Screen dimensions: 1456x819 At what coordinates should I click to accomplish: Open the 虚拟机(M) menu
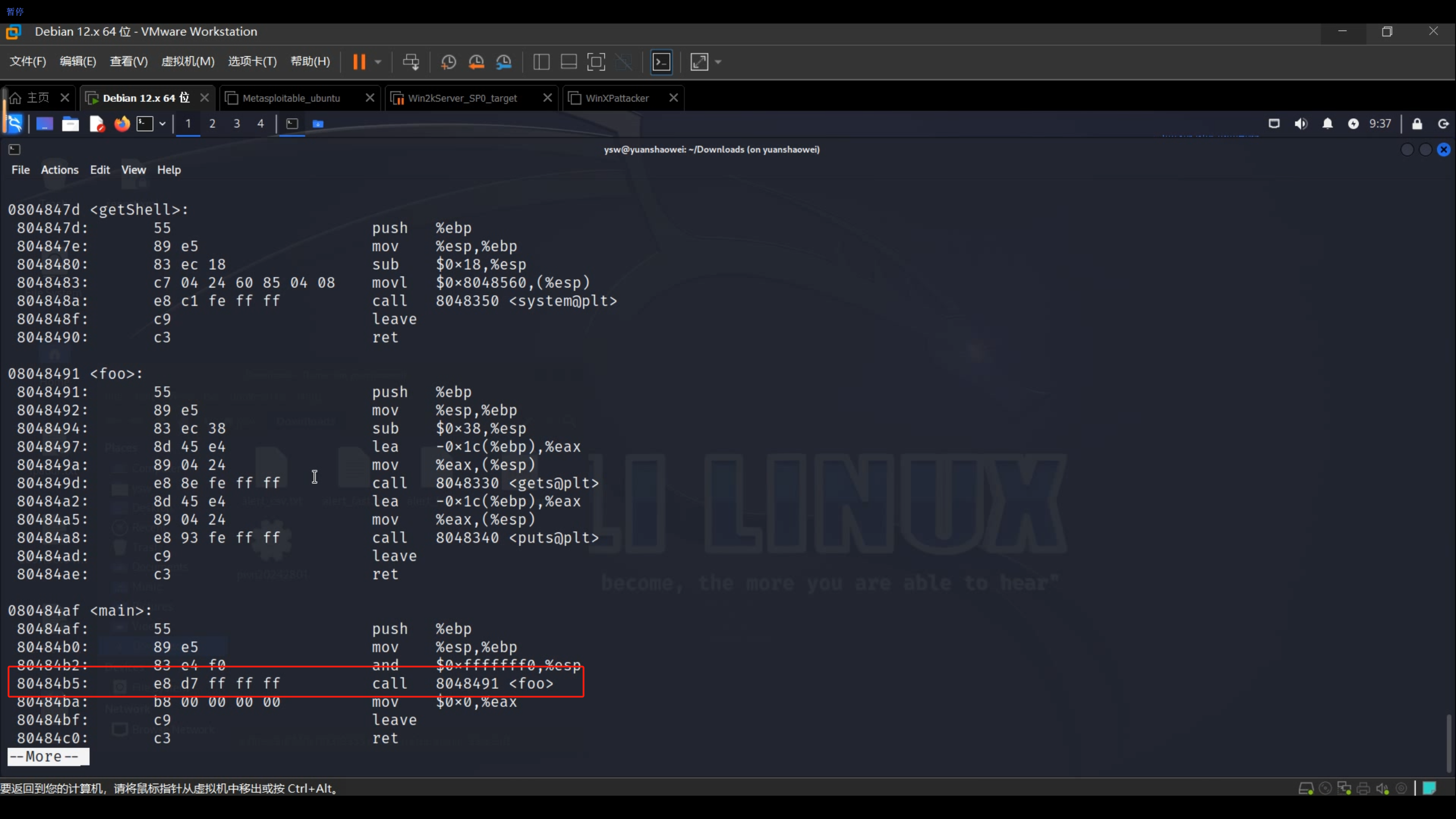coord(188,61)
